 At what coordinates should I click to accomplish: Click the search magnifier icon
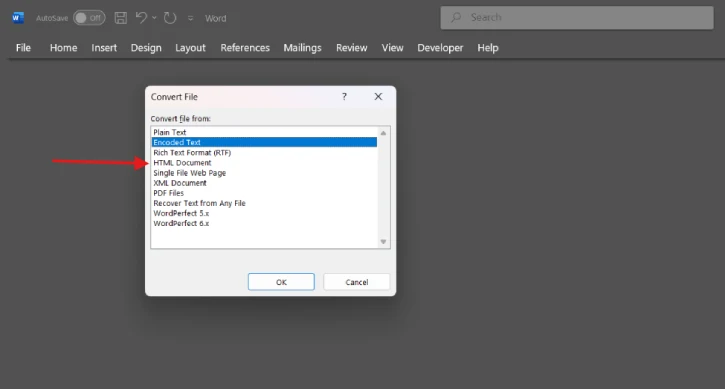pos(456,18)
